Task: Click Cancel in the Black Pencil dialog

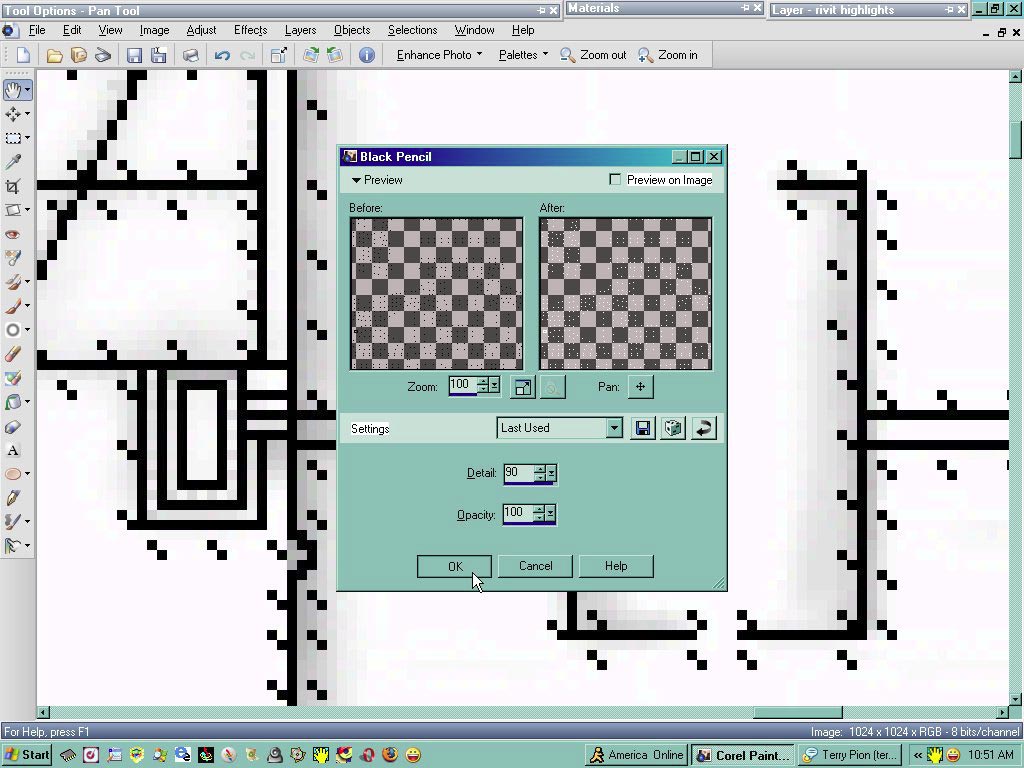Action: [x=536, y=566]
